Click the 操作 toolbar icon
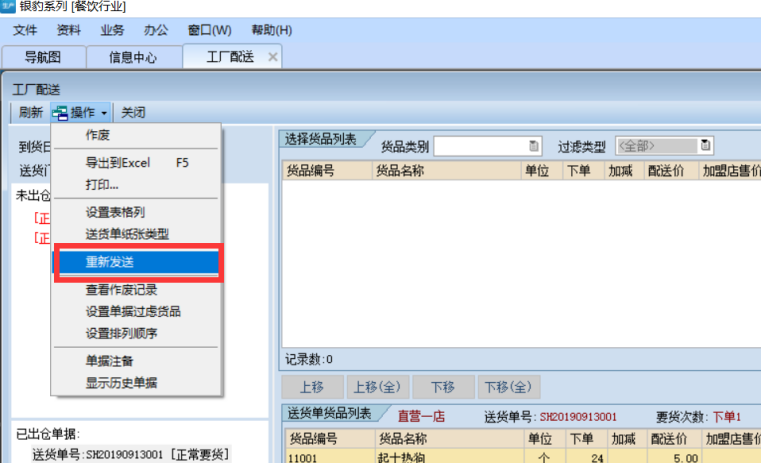This screenshot has height=463, width=761. pos(60,112)
